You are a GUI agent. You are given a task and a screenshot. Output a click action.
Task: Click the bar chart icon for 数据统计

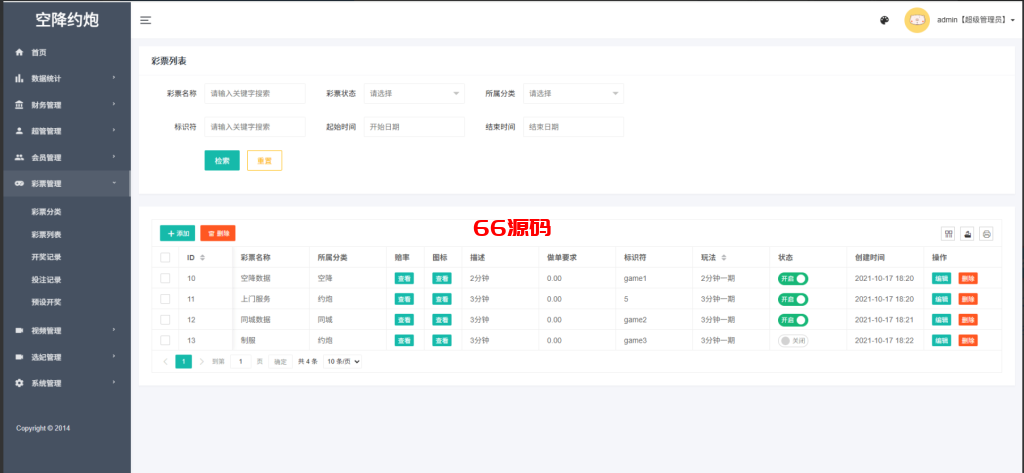(x=19, y=78)
